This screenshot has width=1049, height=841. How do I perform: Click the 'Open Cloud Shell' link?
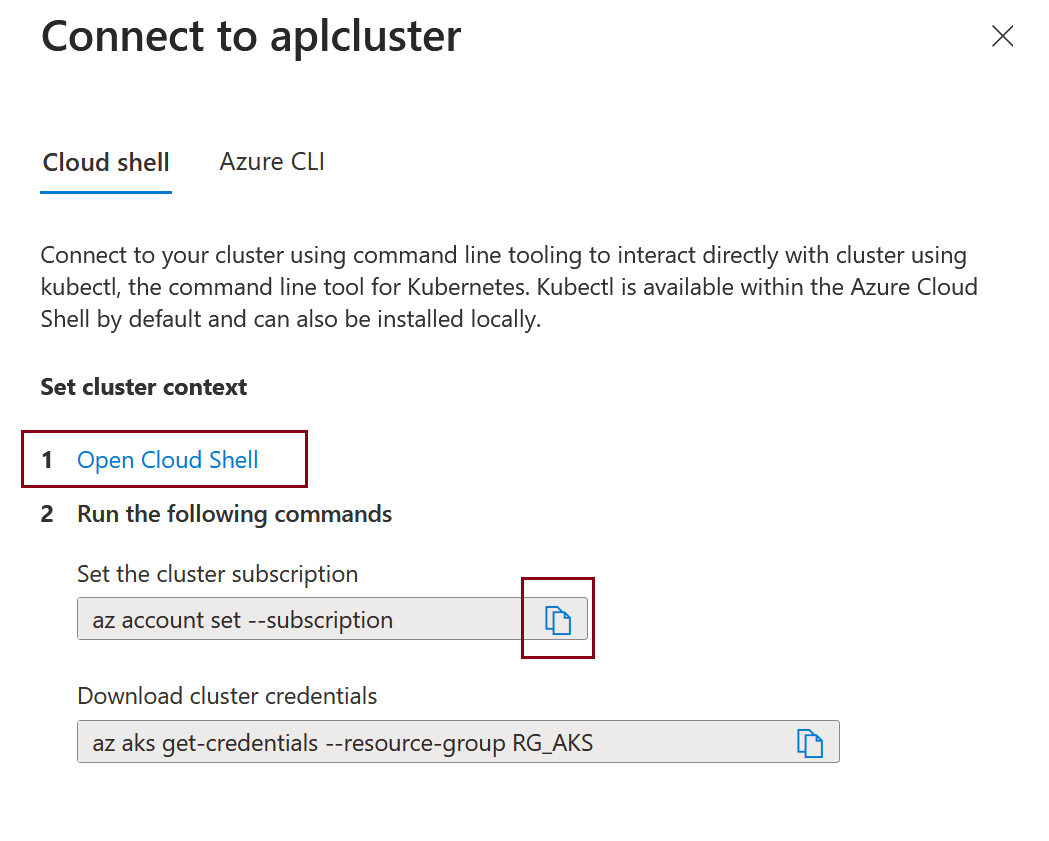(167, 459)
